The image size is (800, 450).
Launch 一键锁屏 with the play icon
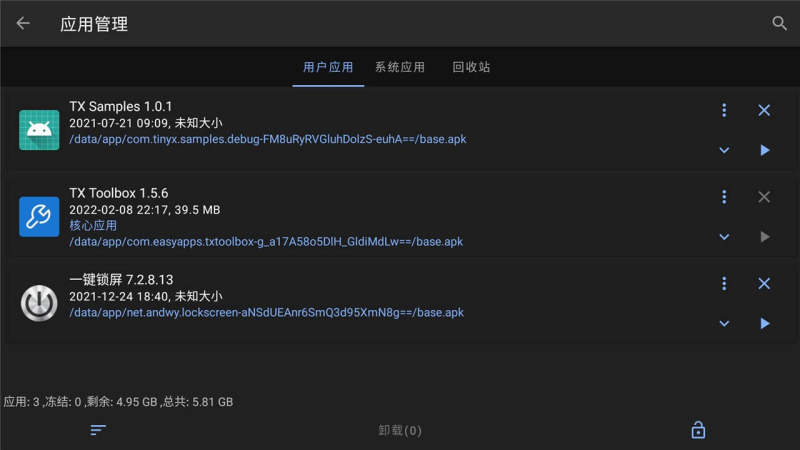(x=765, y=323)
